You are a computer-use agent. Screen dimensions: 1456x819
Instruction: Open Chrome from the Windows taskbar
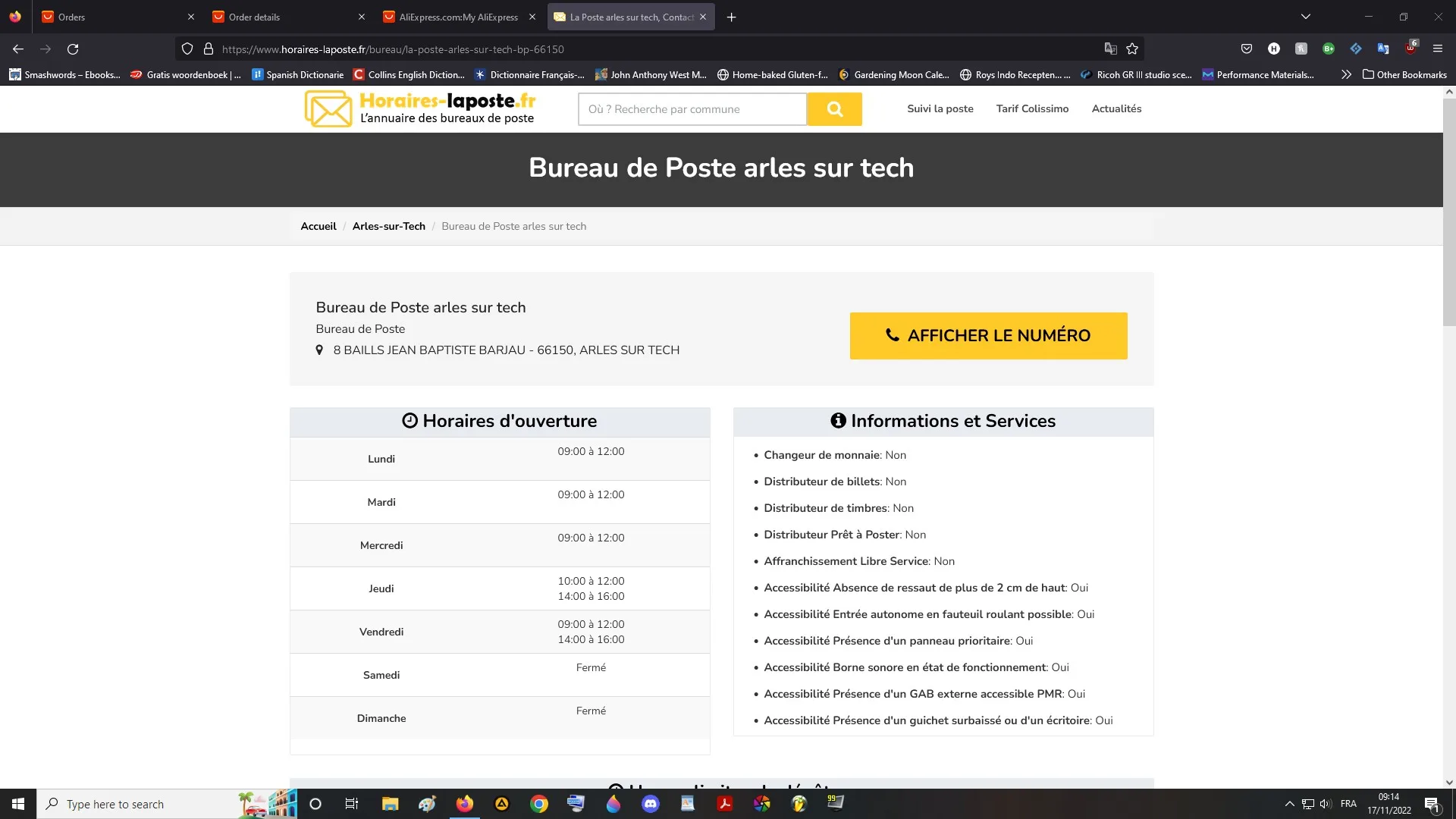(x=539, y=804)
